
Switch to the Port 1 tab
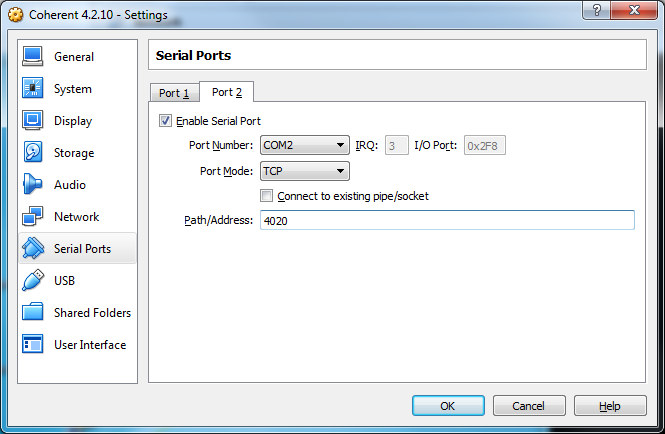click(x=174, y=93)
